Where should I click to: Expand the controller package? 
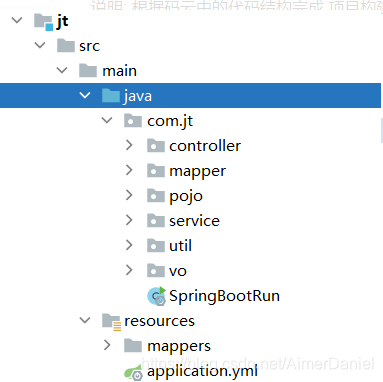[x=129, y=145]
